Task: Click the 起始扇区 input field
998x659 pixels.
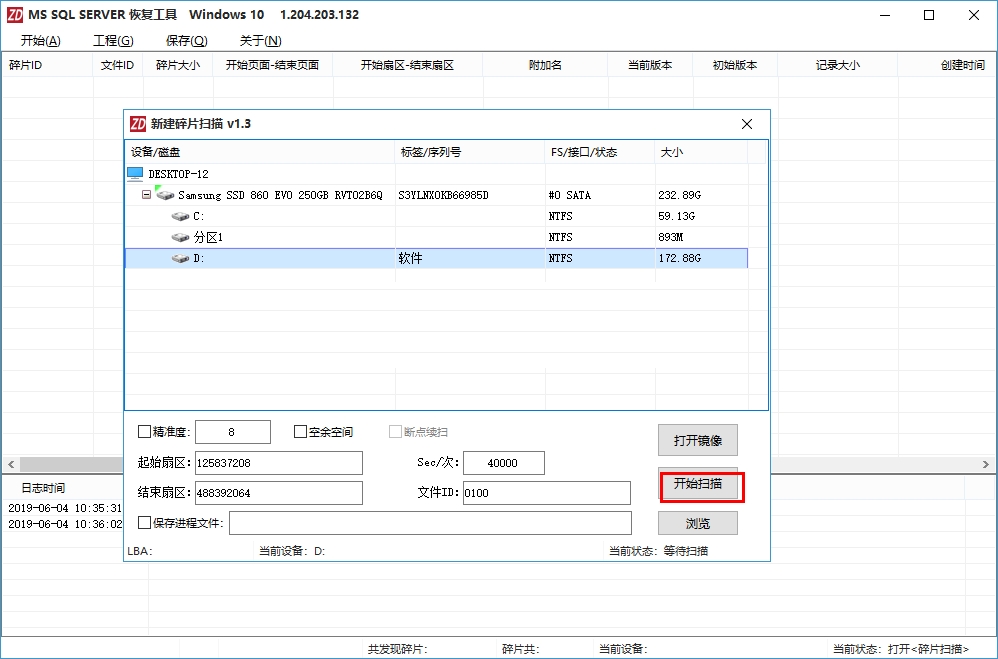Action: pyautogui.click(x=279, y=463)
